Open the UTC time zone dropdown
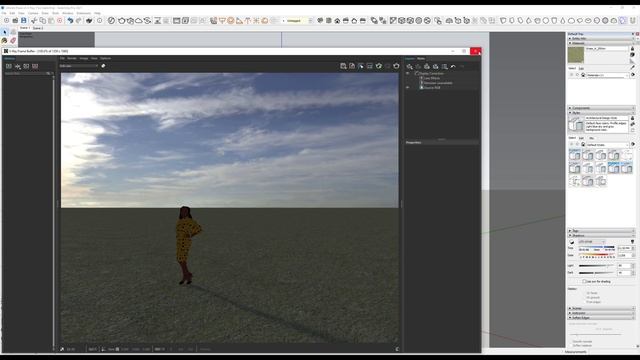Screen dimensions: 640x360 pos(591,242)
